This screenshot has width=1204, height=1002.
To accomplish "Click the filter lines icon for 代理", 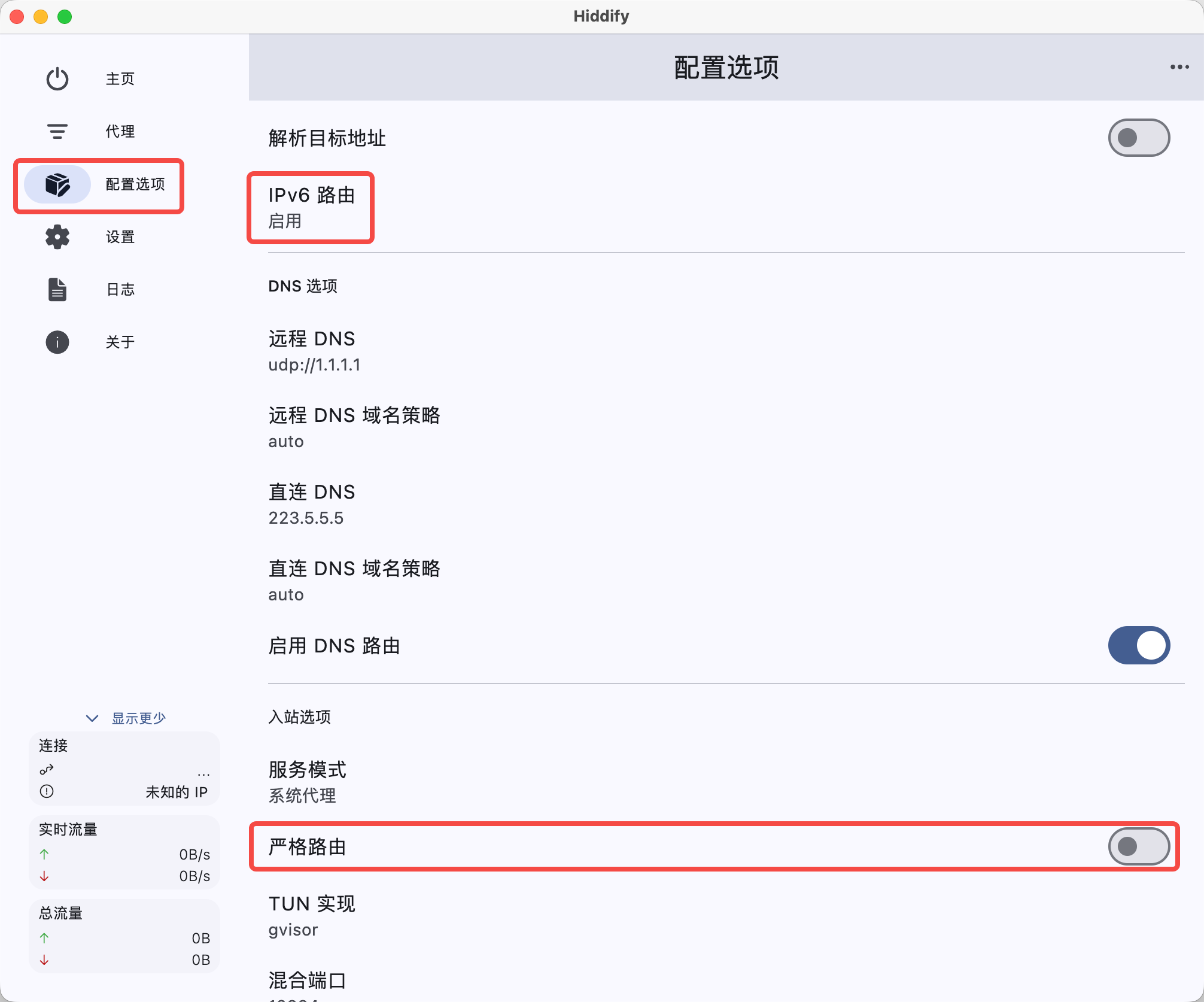I will (x=57, y=132).
